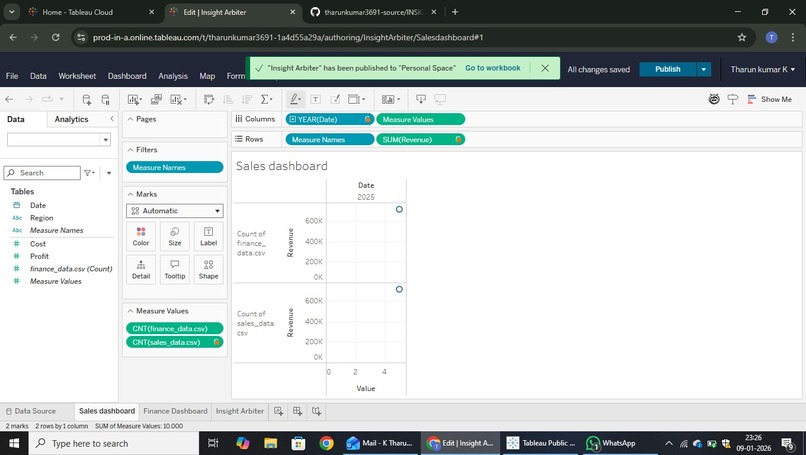Collapse the Data pane with the chevron
Viewport: 806px width, 455px height.
(112, 119)
